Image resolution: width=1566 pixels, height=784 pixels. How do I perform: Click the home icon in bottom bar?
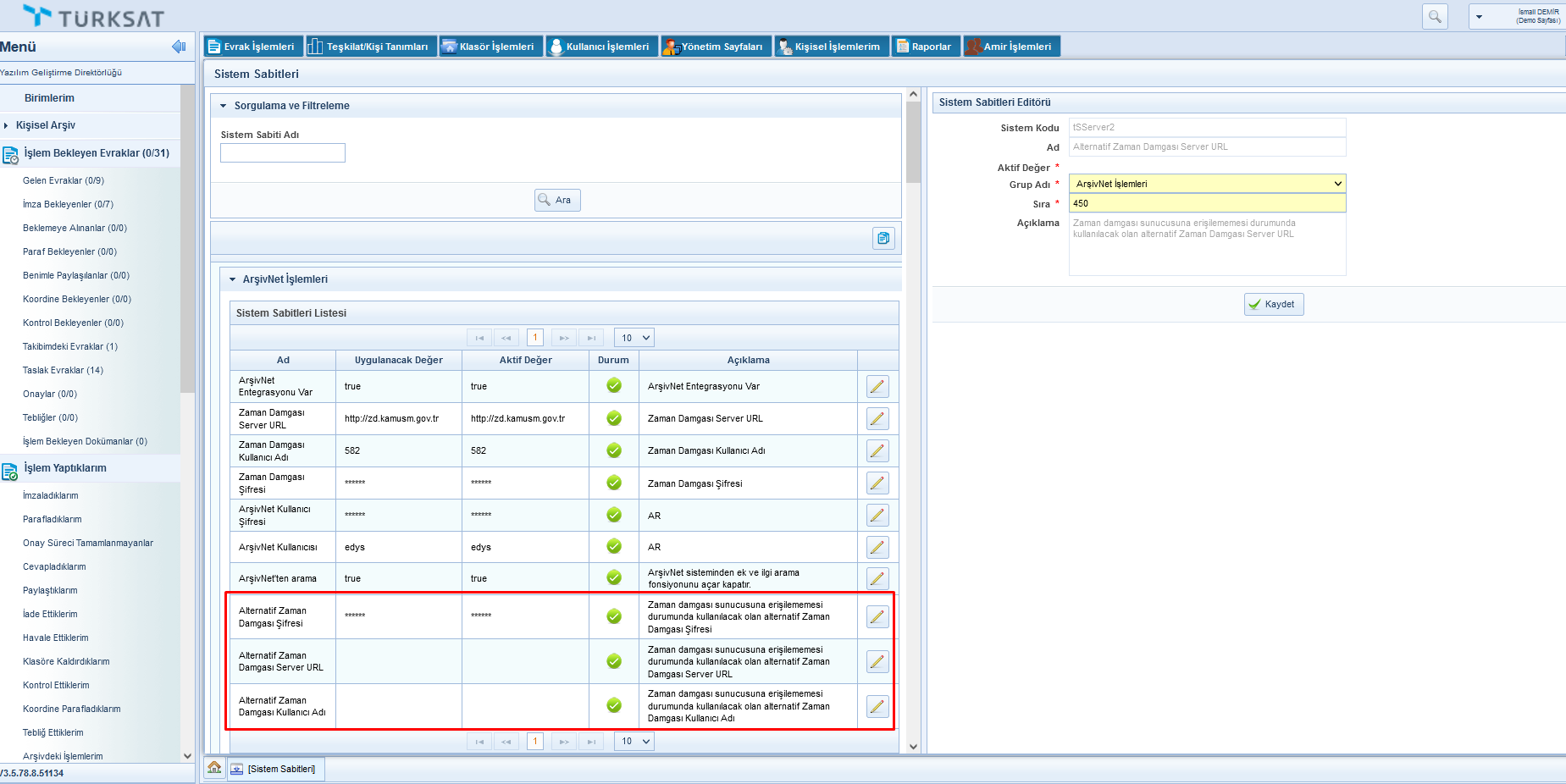tap(214, 768)
